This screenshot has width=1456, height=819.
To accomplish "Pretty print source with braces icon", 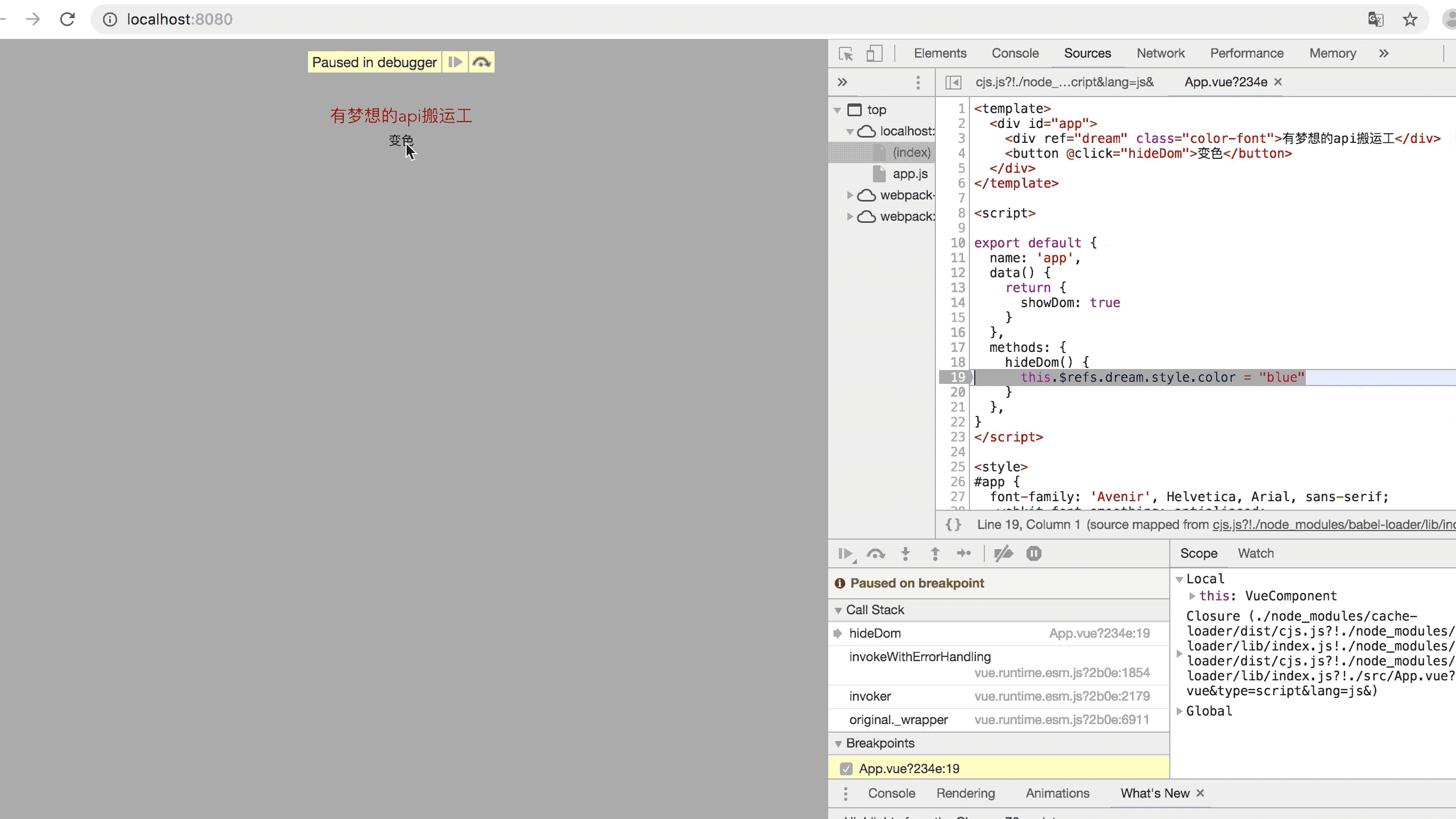I will click(953, 524).
